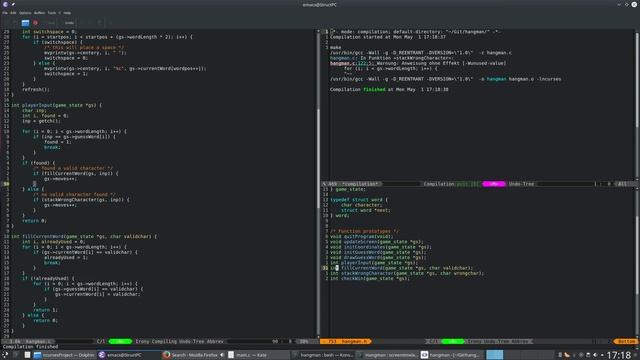Viewport: 640px width, 360px height.
Task: Click the volume icon in system tray
Action: pos(595,355)
